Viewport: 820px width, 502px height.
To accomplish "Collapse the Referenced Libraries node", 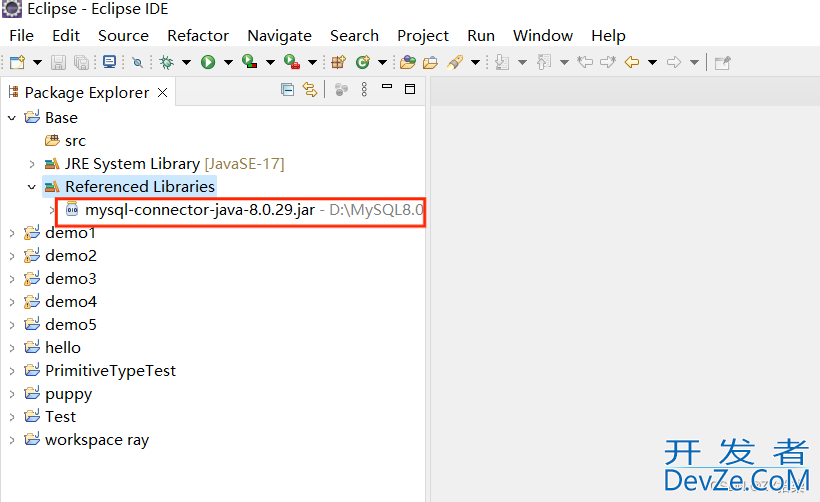I will pos(32,187).
